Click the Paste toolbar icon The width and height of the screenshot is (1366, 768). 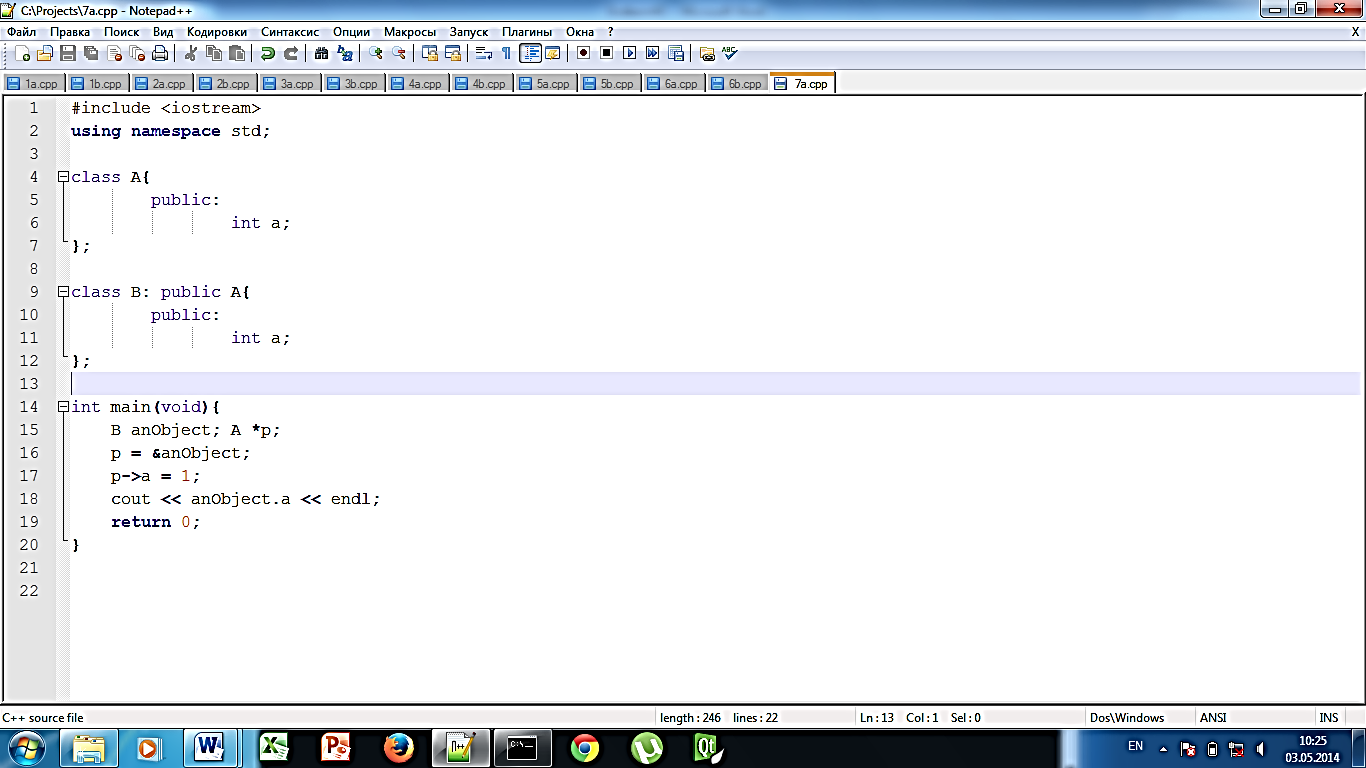pyautogui.click(x=237, y=54)
